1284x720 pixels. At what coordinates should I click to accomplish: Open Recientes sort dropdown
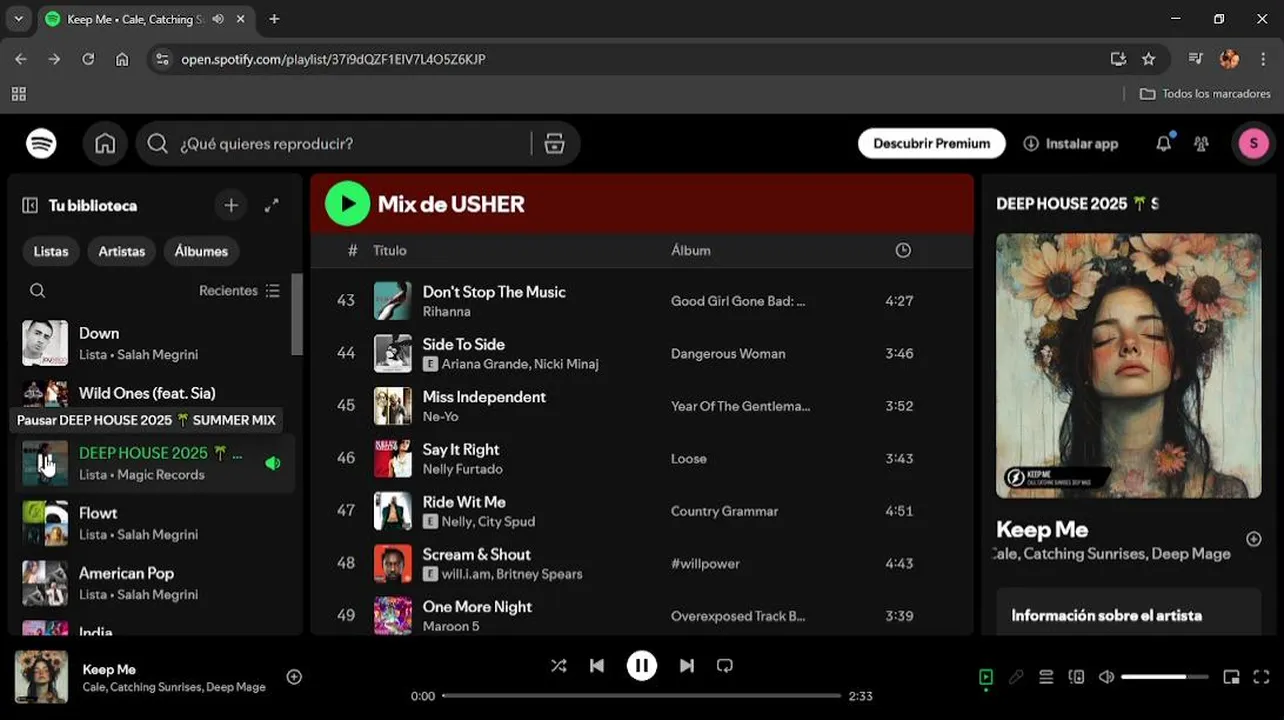tap(239, 291)
